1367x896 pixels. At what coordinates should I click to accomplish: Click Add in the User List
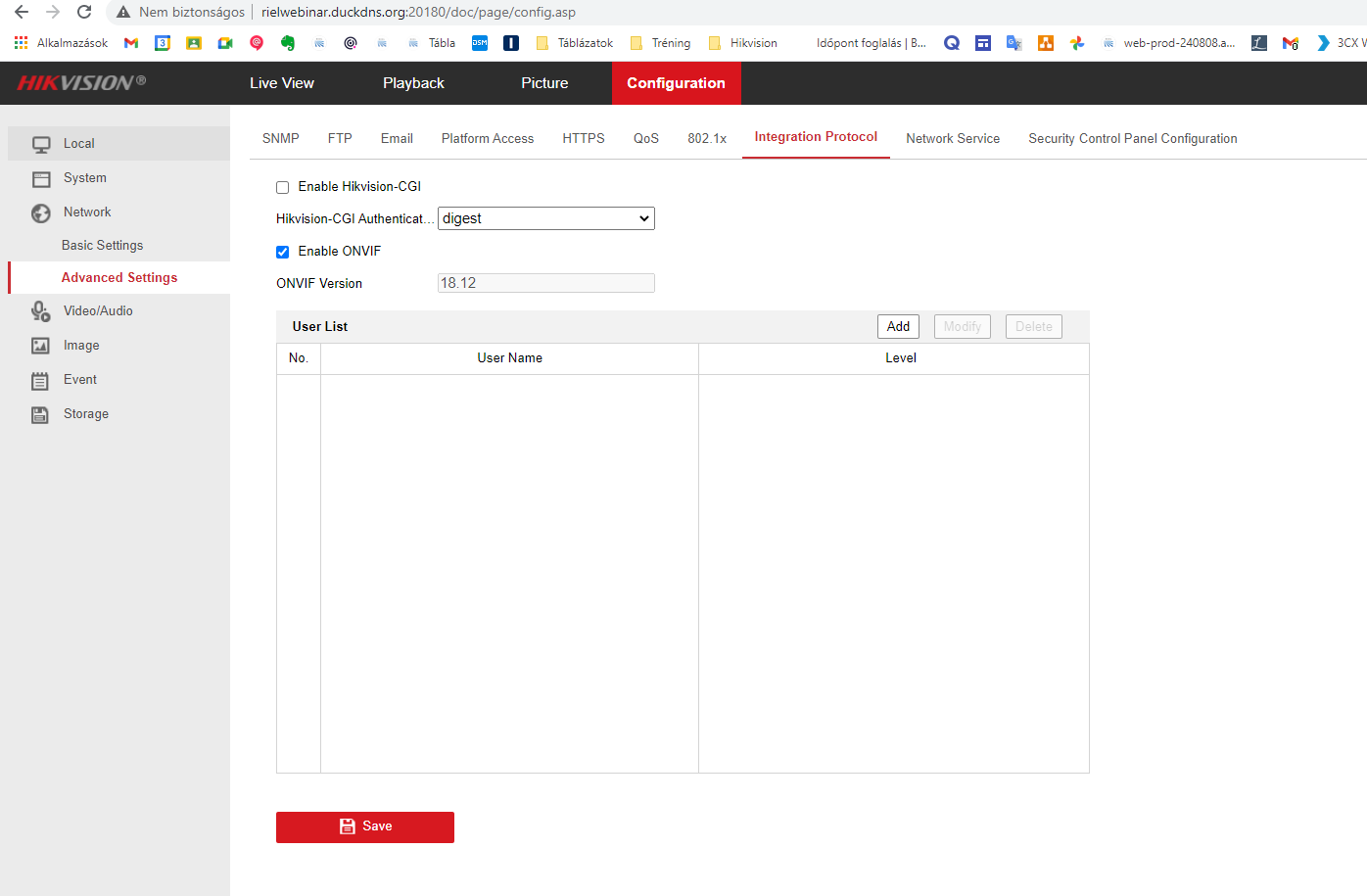coord(898,326)
